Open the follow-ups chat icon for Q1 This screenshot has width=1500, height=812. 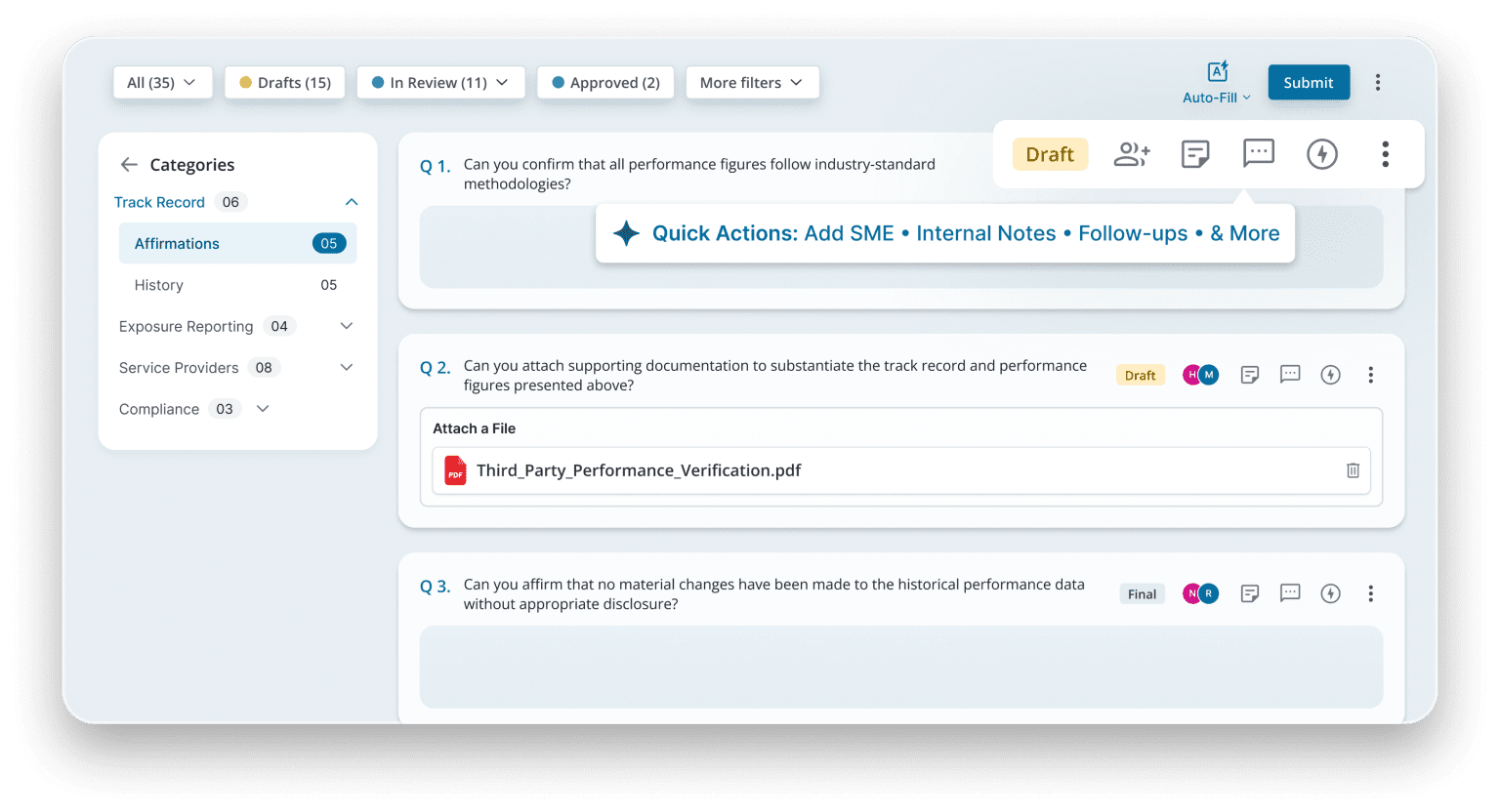tap(1258, 153)
